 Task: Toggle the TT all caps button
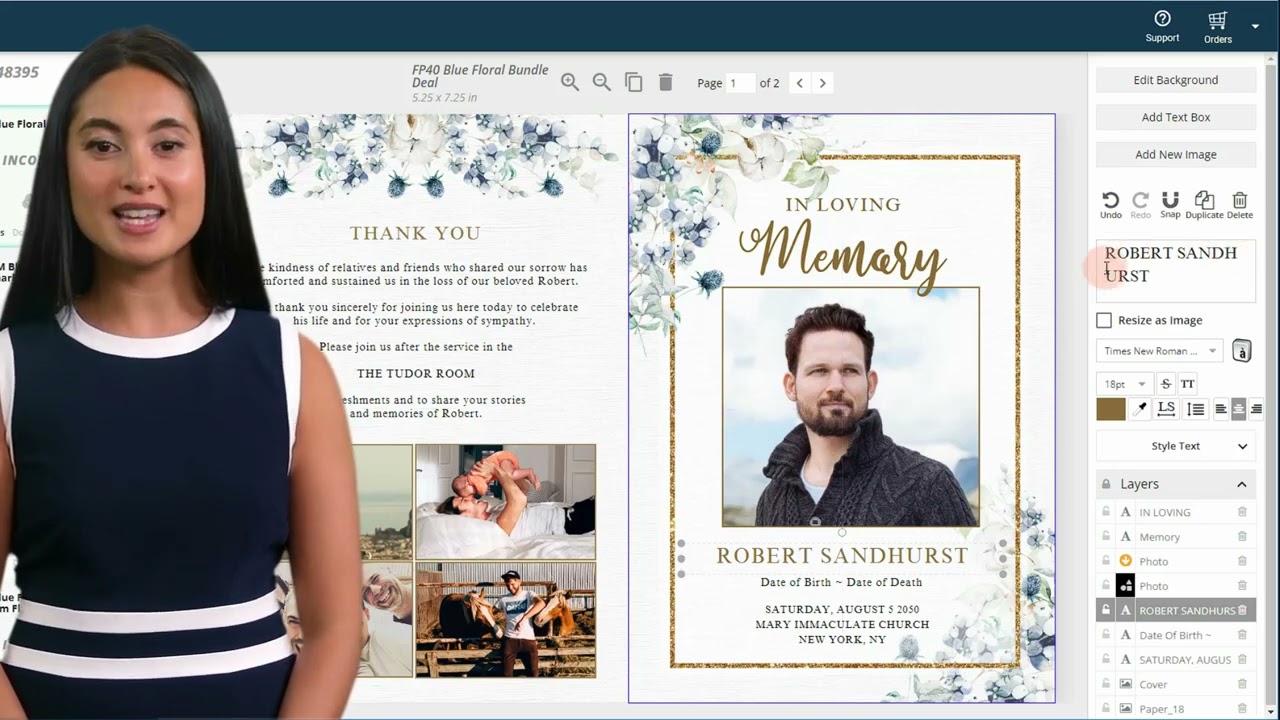(1187, 384)
